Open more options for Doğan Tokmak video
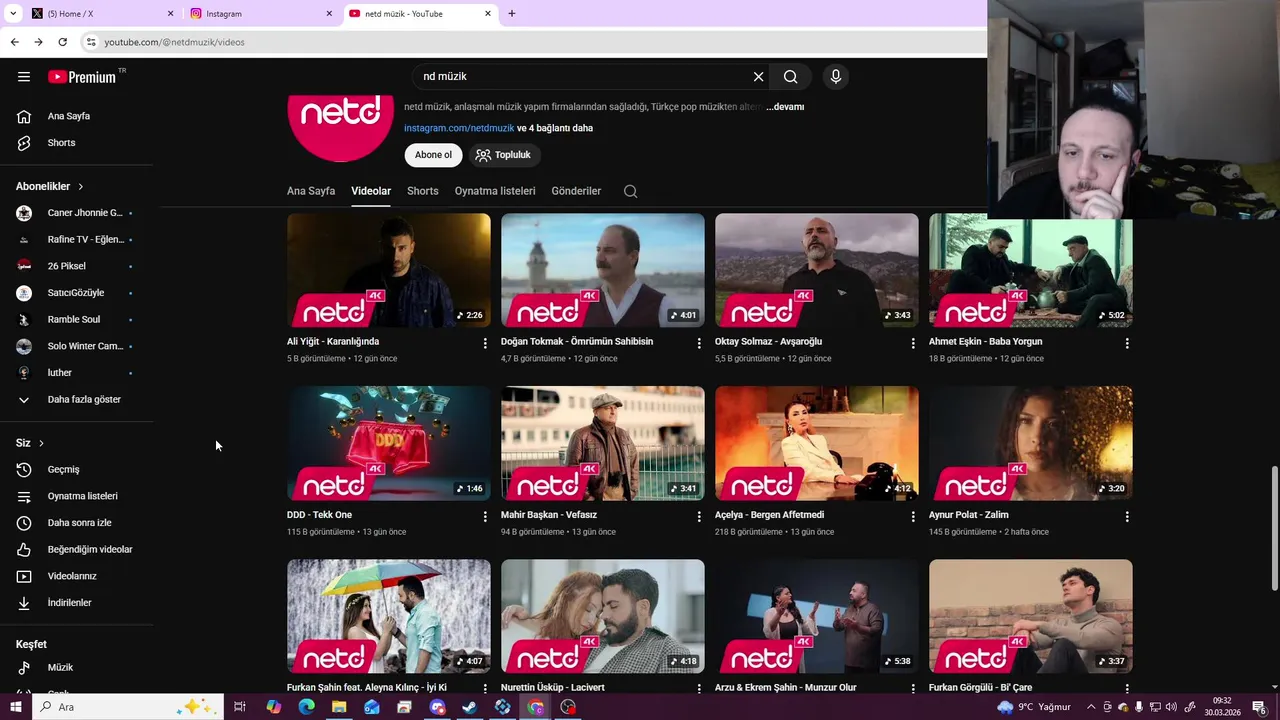The width and height of the screenshot is (1280, 720). (699, 343)
